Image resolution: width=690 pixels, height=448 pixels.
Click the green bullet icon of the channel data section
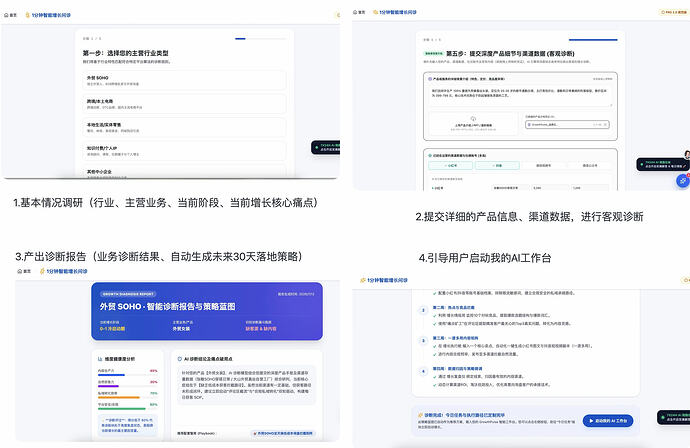point(430,155)
